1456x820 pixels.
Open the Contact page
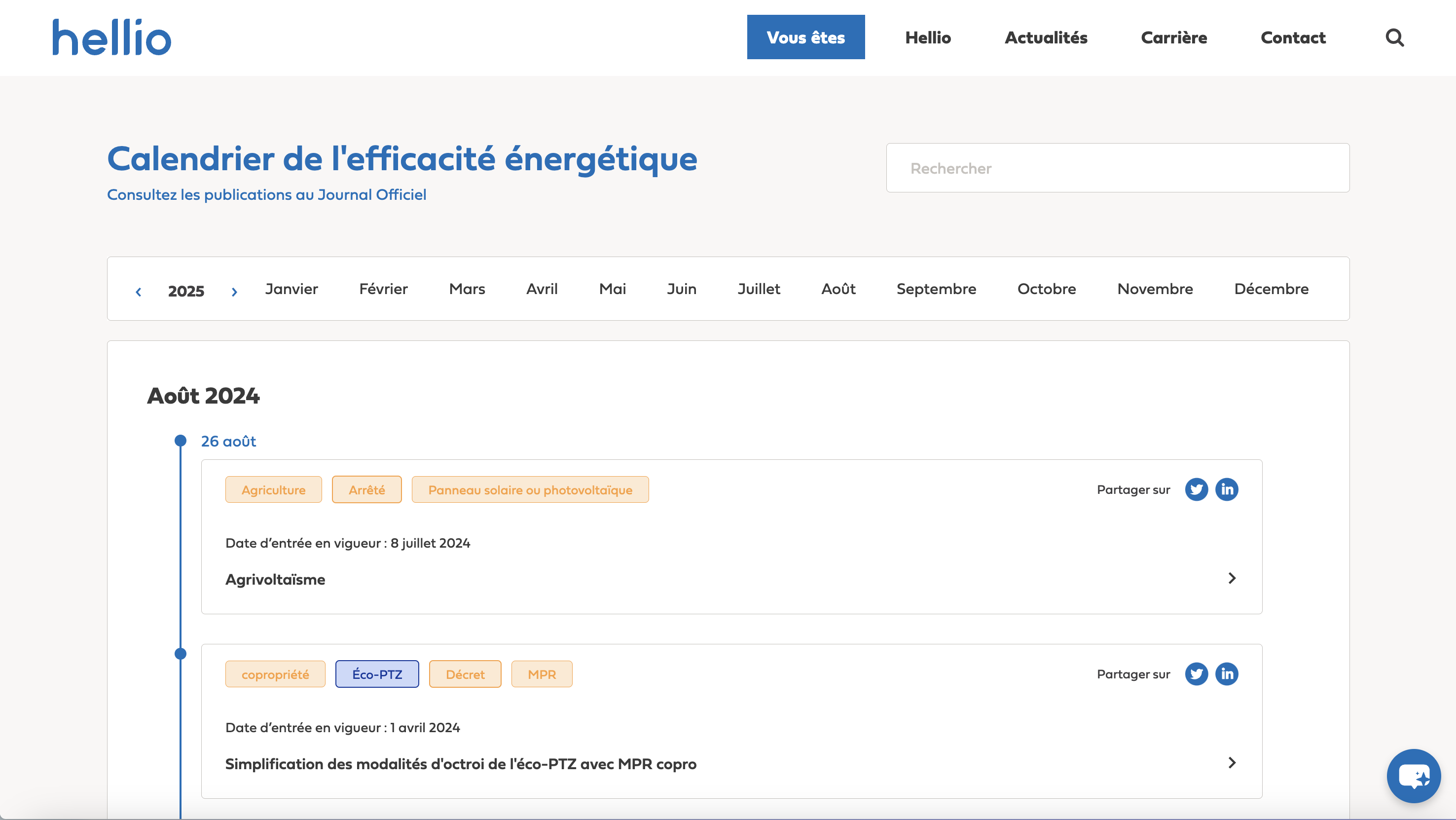click(x=1293, y=37)
